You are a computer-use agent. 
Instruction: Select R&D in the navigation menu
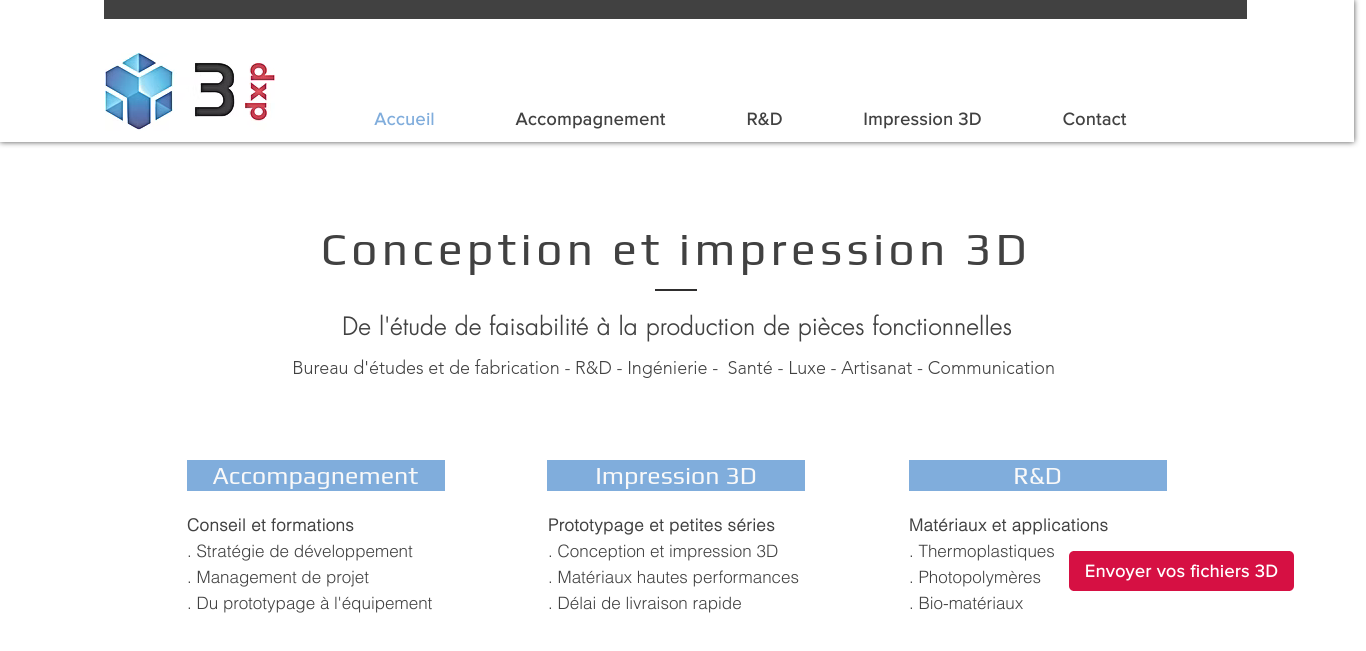[764, 119]
